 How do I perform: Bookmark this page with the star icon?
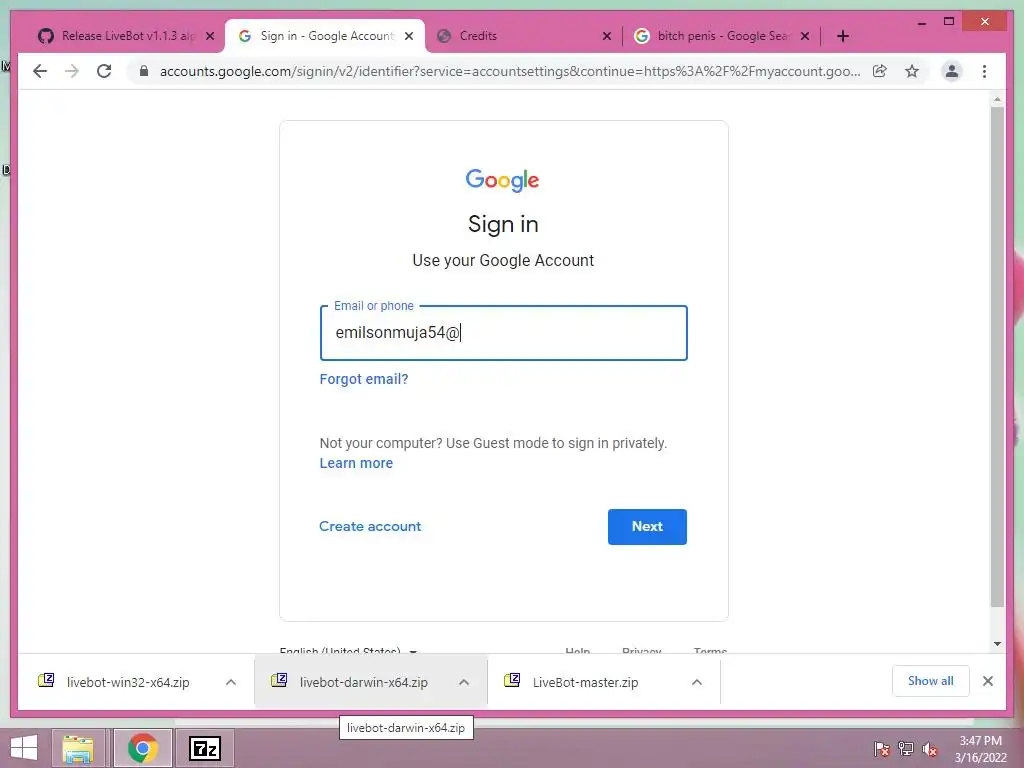coord(912,71)
